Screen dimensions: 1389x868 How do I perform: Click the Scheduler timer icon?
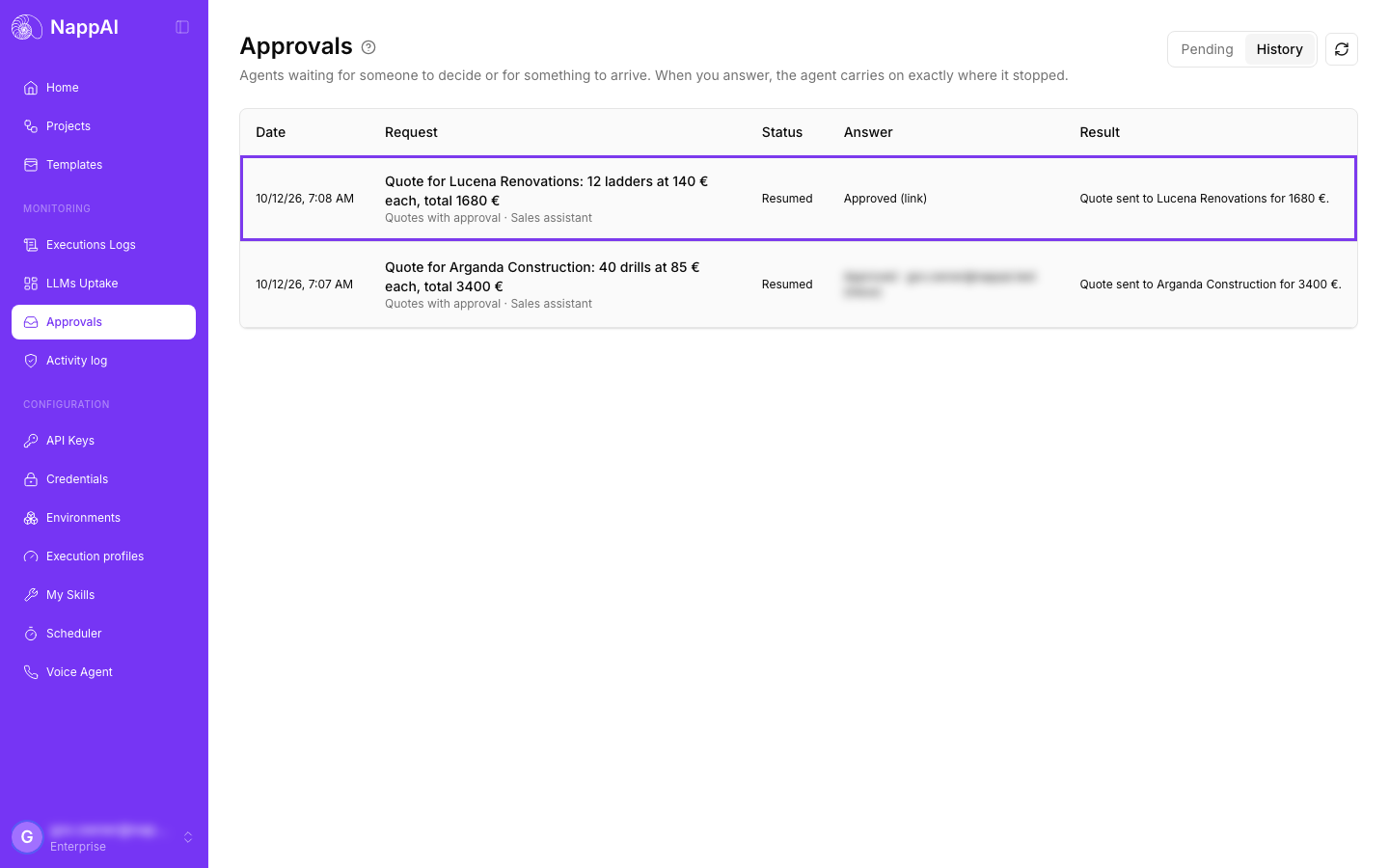pyautogui.click(x=31, y=634)
